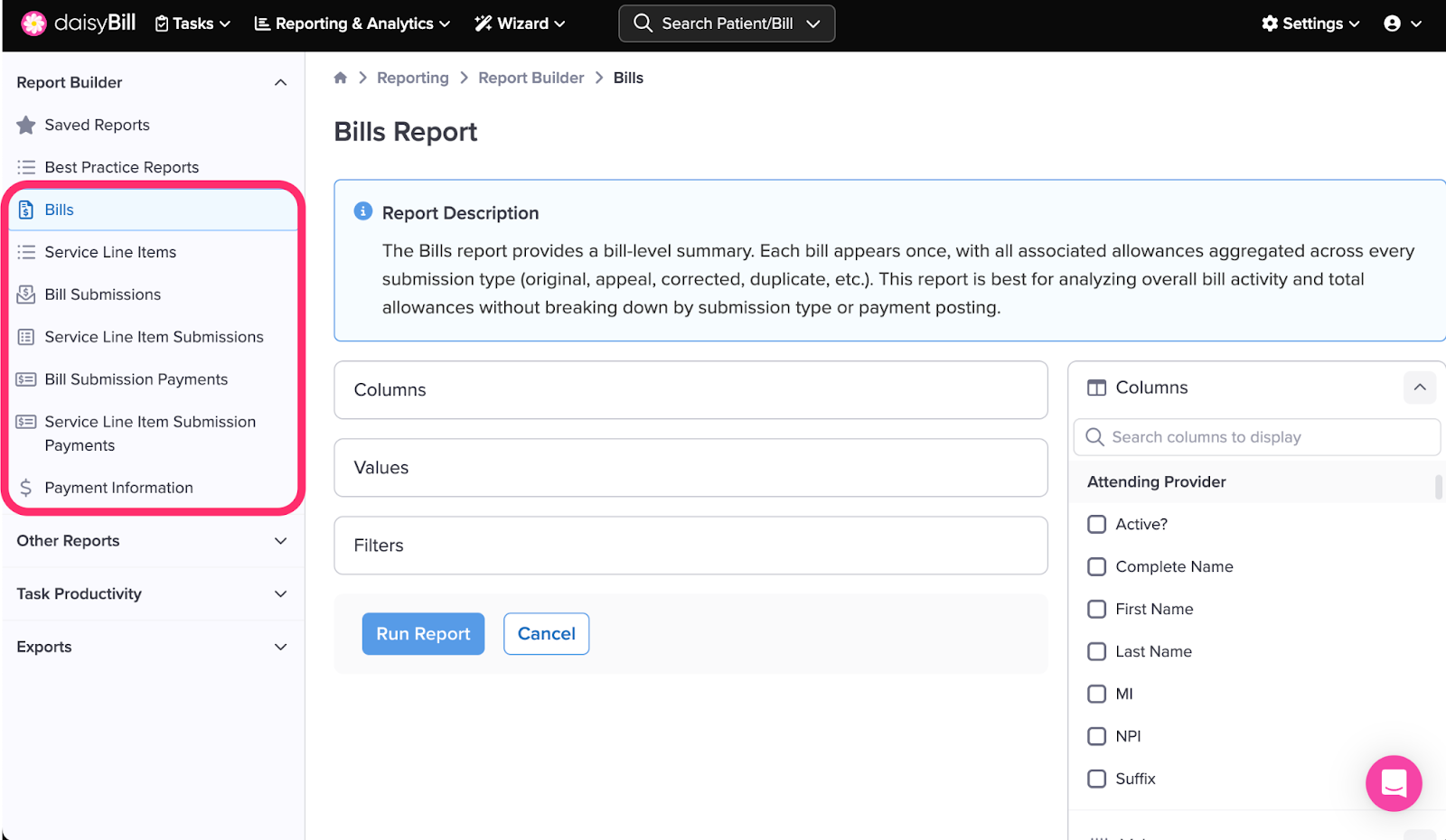The image size is (1446, 840).
Task: Click the columns list scrollbar
Action: (1438, 487)
